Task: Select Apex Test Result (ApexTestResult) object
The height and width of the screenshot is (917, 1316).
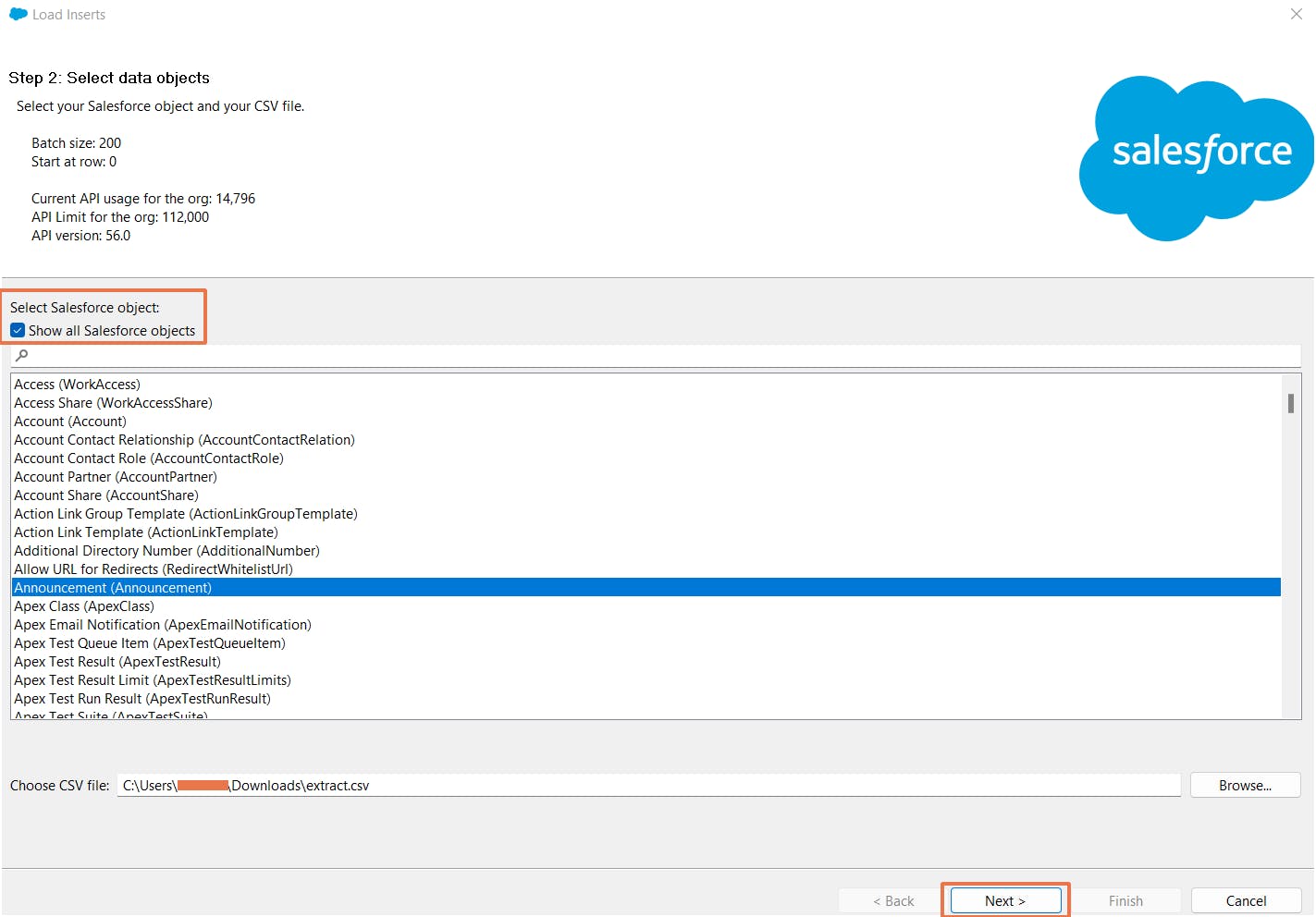Action: coord(646,661)
